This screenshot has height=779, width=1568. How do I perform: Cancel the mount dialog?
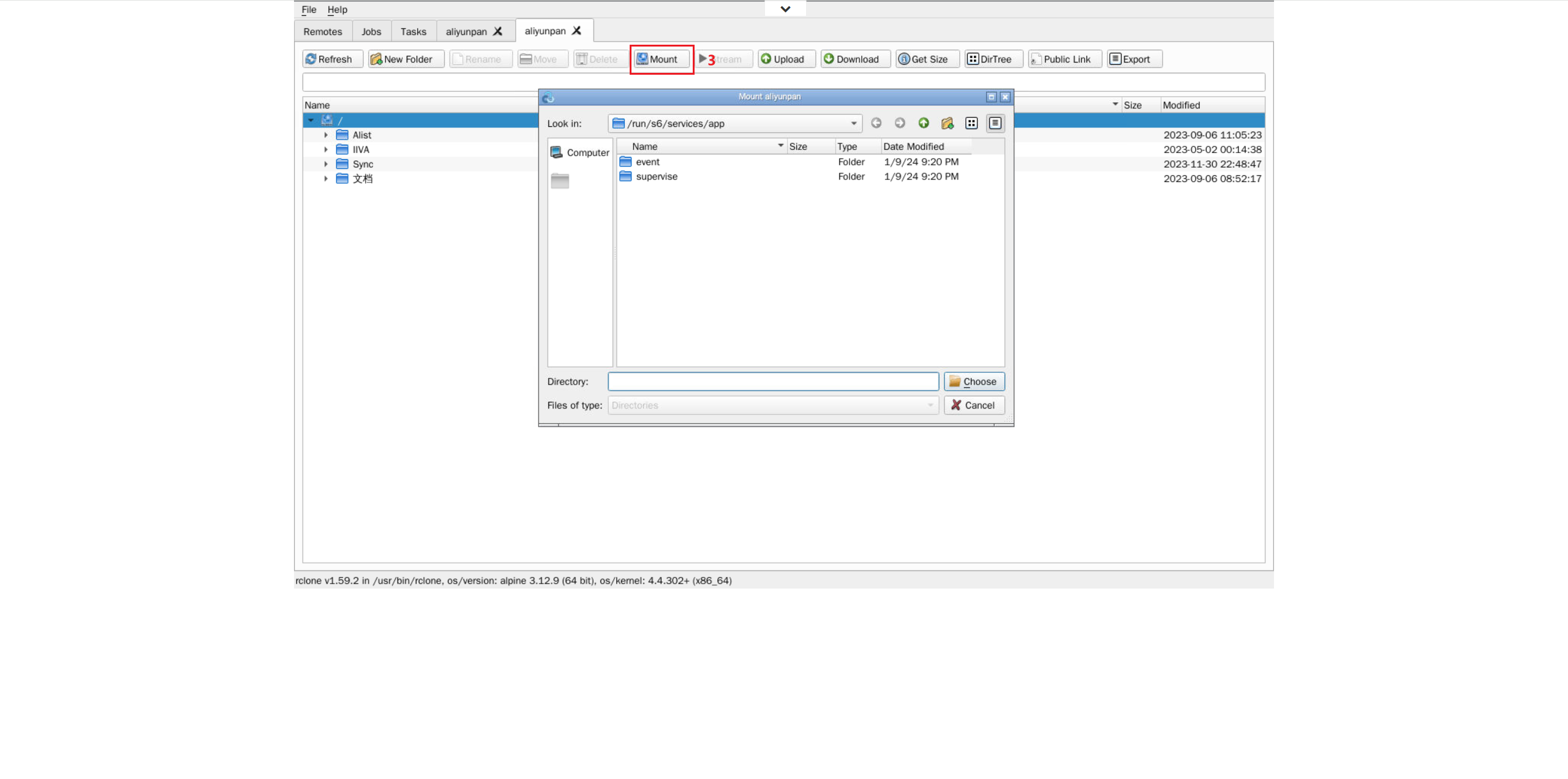coord(974,405)
